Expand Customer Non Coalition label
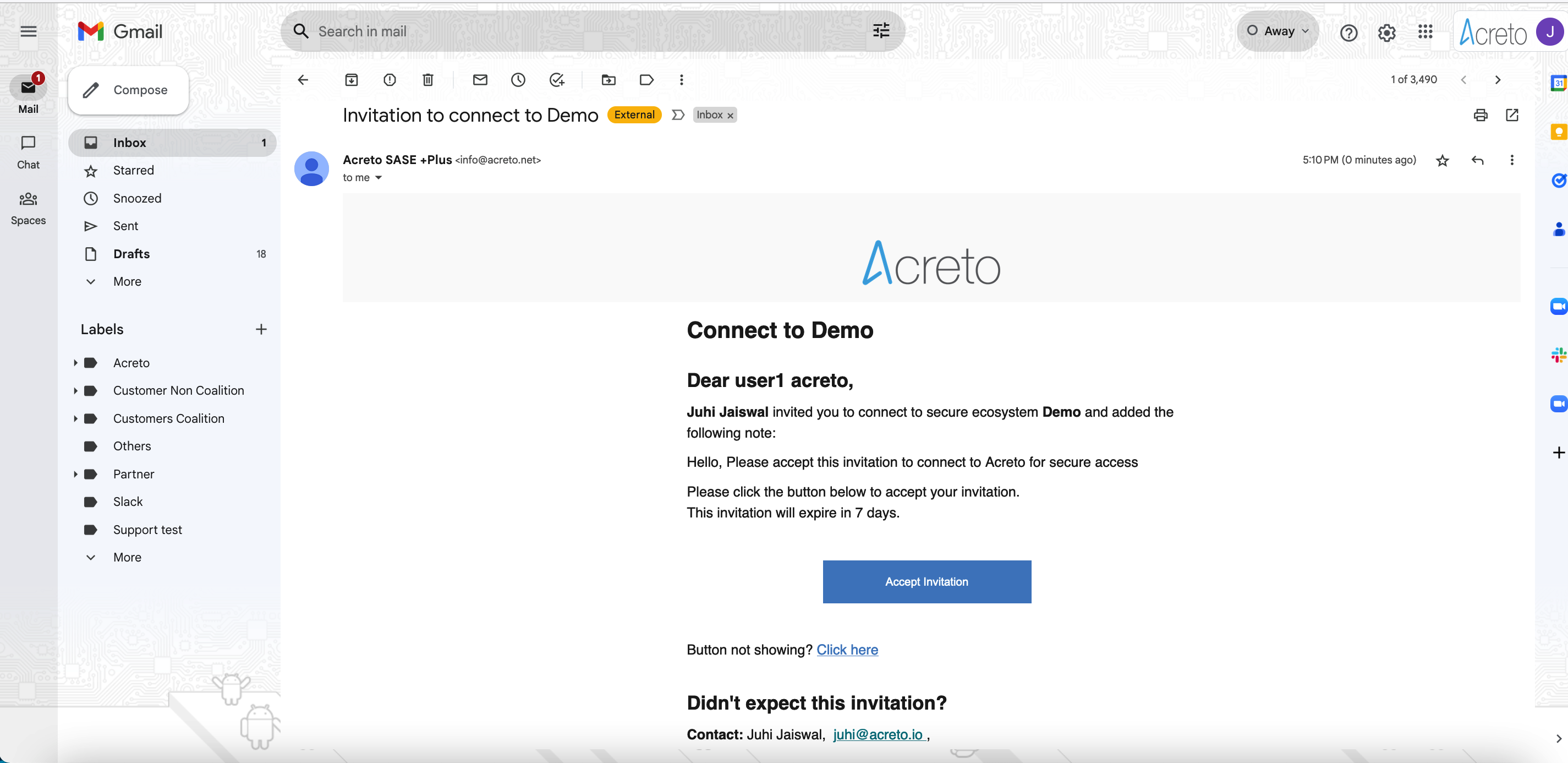 pyautogui.click(x=75, y=390)
